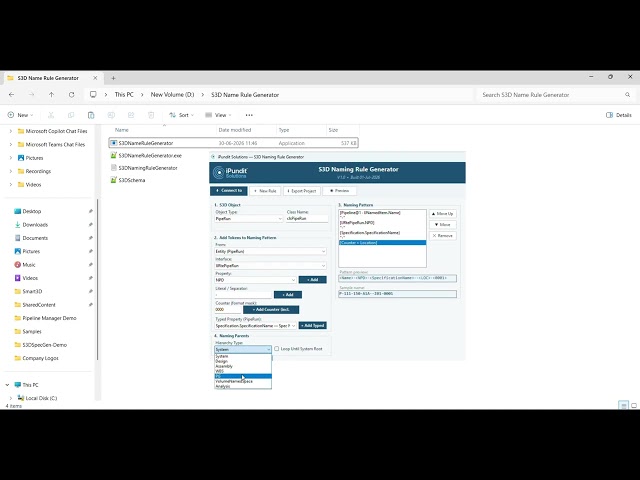Sort files by Date modified column
Screen dimensions: 640x480
[235, 130]
